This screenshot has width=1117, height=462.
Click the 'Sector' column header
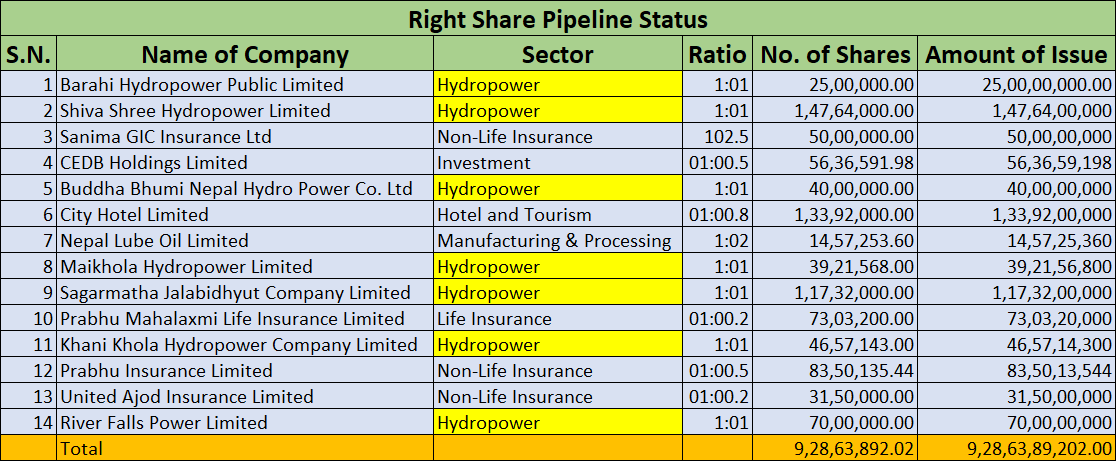(558, 54)
